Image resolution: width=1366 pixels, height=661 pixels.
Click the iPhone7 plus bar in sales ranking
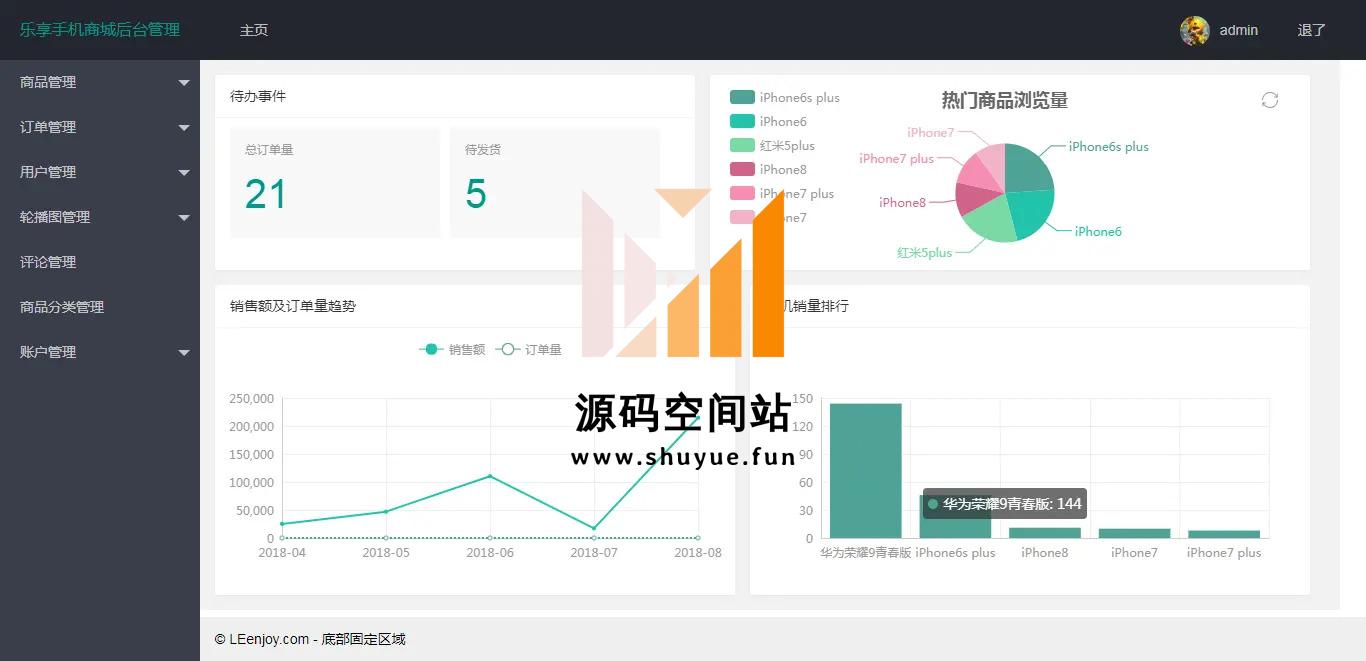click(x=1224, y=534)
